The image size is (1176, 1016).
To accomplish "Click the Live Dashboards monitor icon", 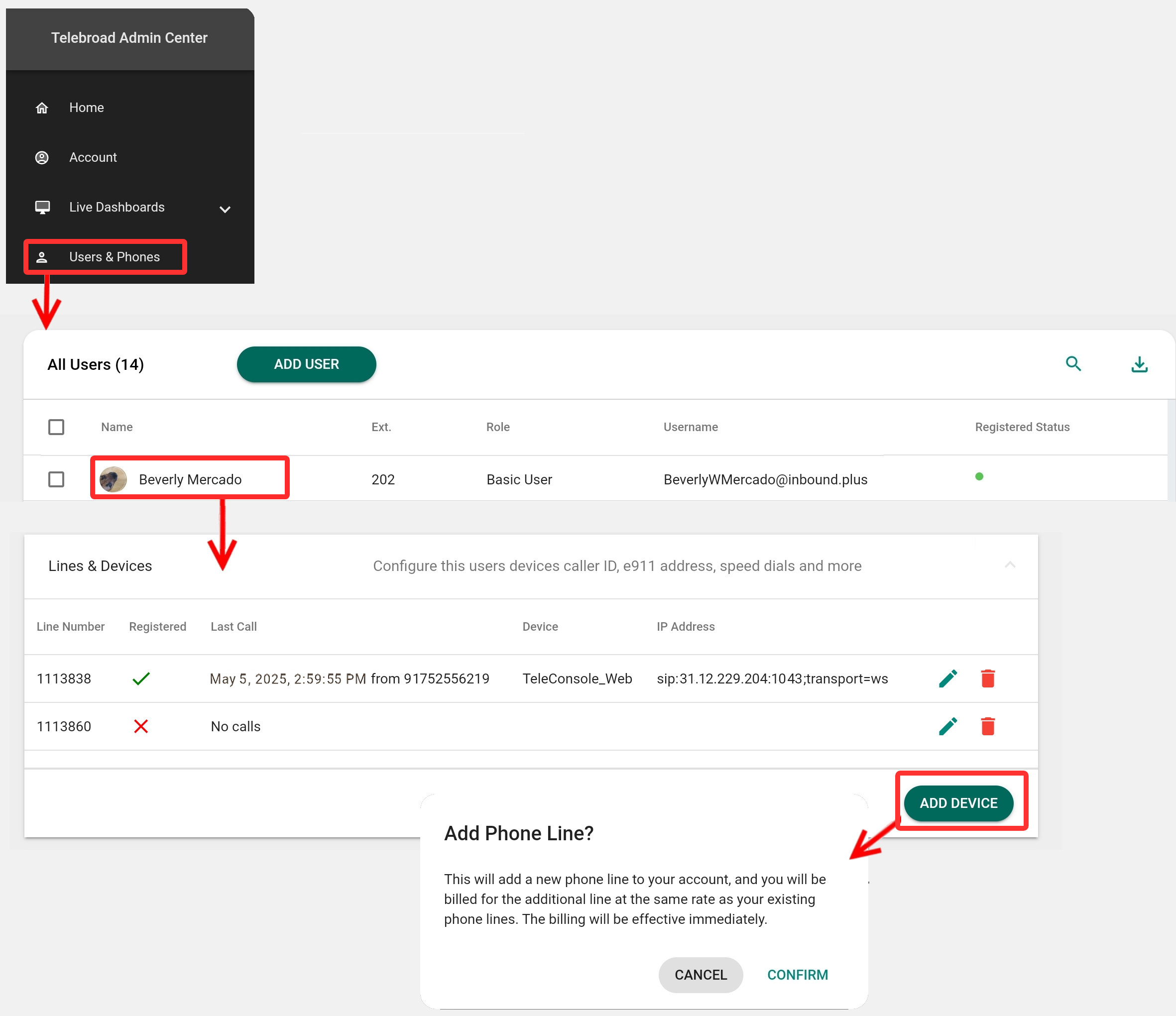I will pos(42,207).
